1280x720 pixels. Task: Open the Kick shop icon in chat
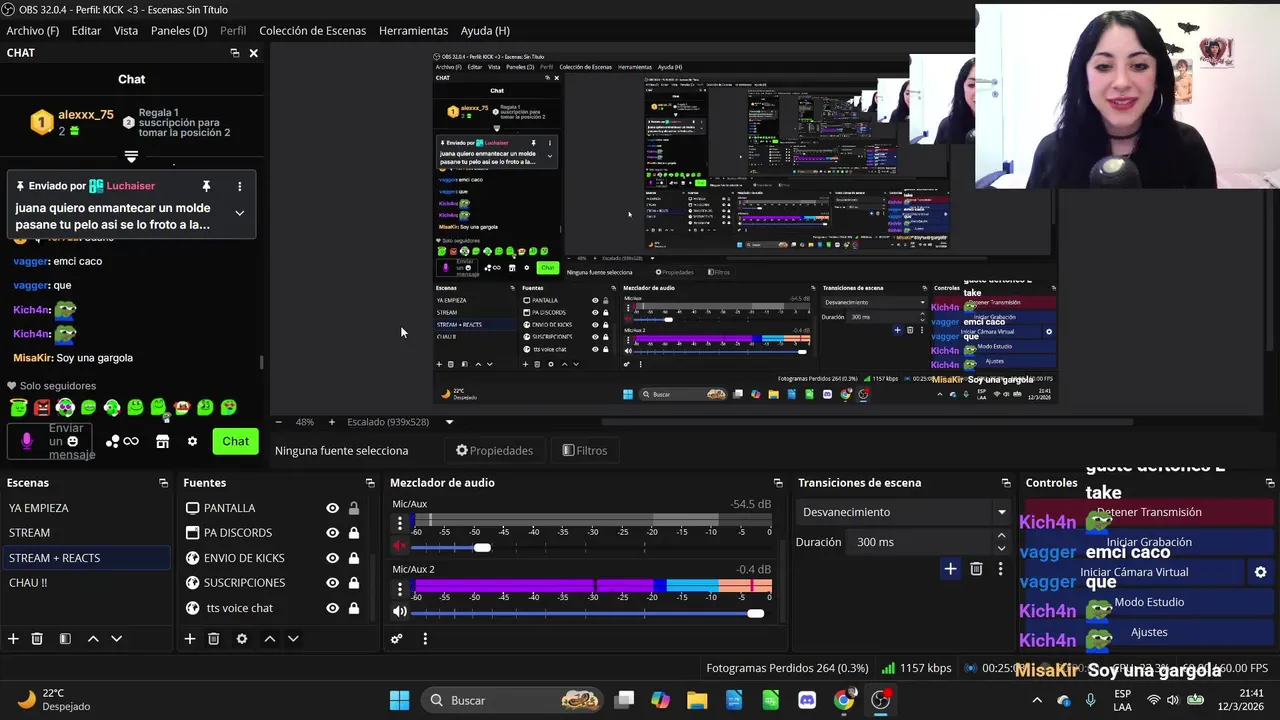coord(162,441)
